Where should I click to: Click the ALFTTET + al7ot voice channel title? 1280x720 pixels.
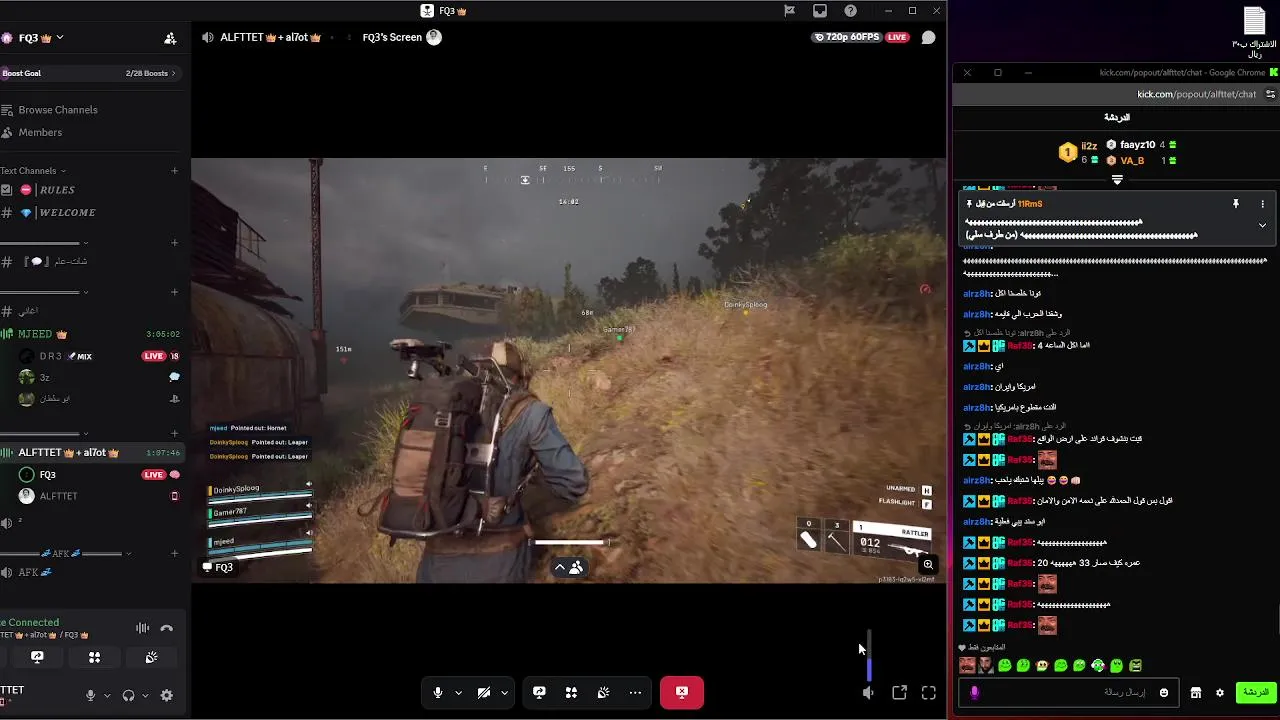[270, 37]
